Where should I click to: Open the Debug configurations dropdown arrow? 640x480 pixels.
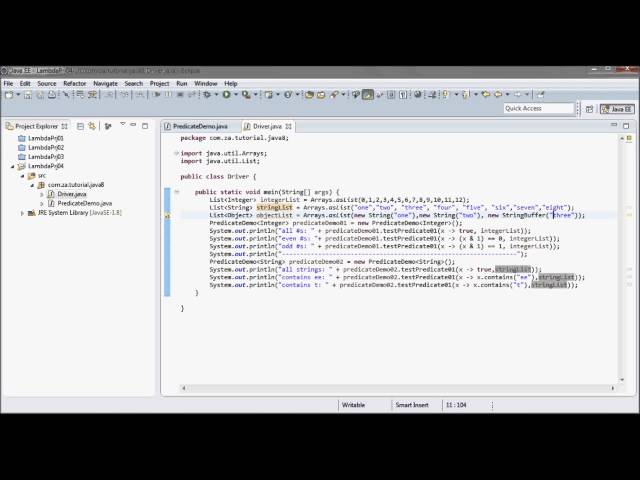point(216,95)
